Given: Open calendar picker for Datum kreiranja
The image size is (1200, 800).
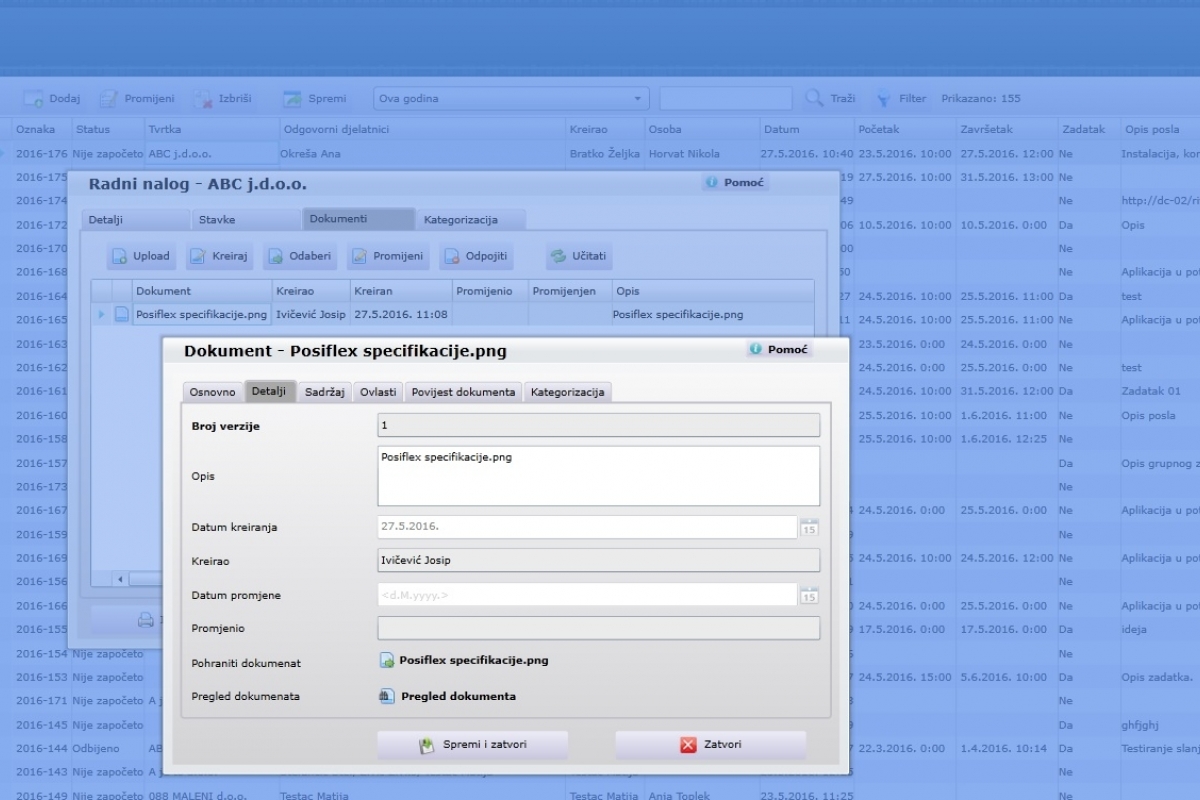Looking at the screenshot, I should click(809, 527).
